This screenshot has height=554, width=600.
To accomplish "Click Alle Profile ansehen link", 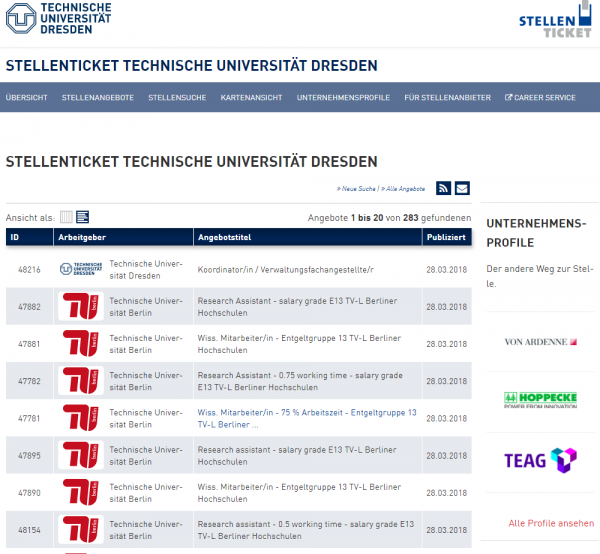I will click(x=551, y=523).
